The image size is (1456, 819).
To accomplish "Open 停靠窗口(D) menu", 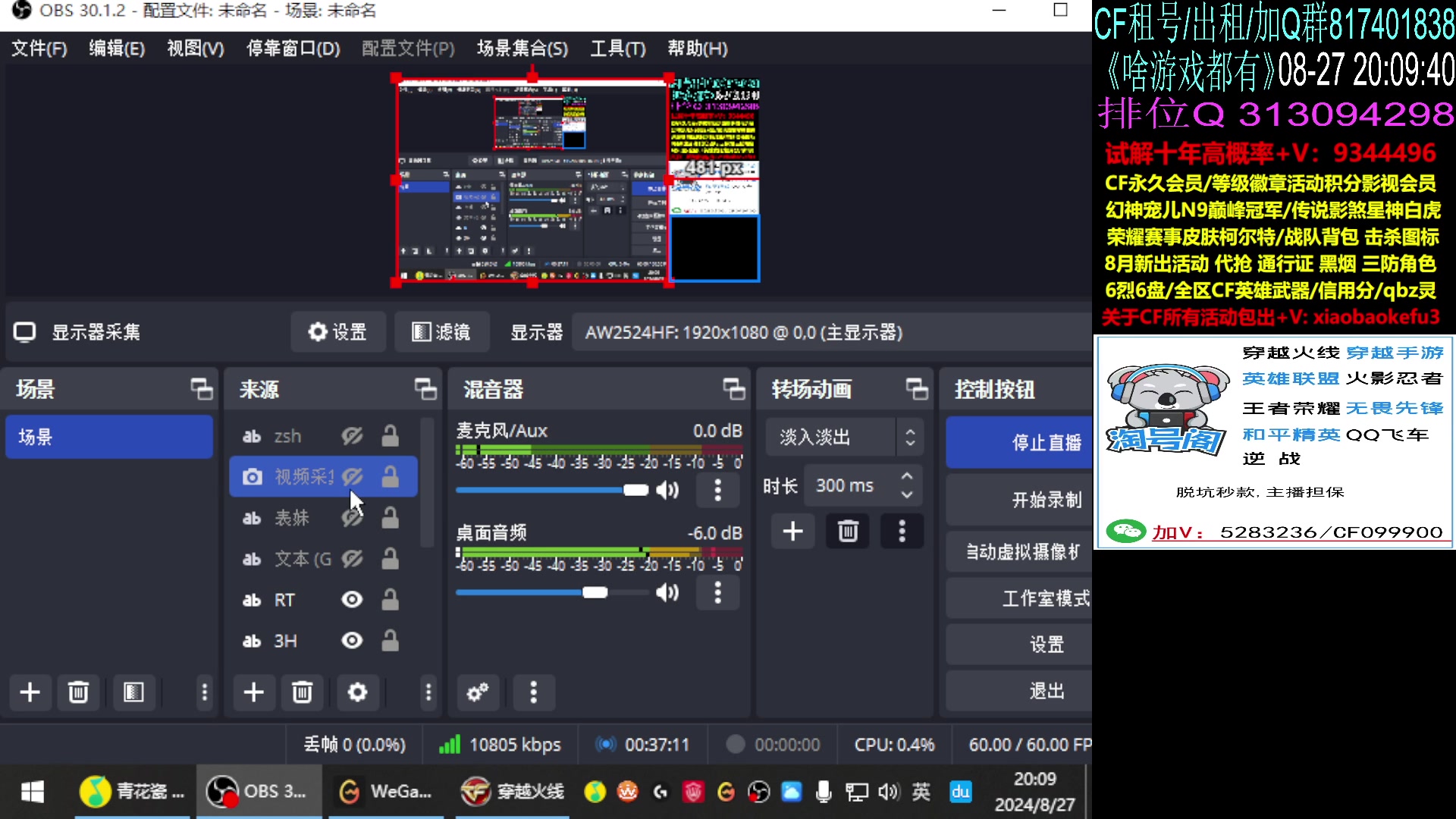I will tap(293, 49).
